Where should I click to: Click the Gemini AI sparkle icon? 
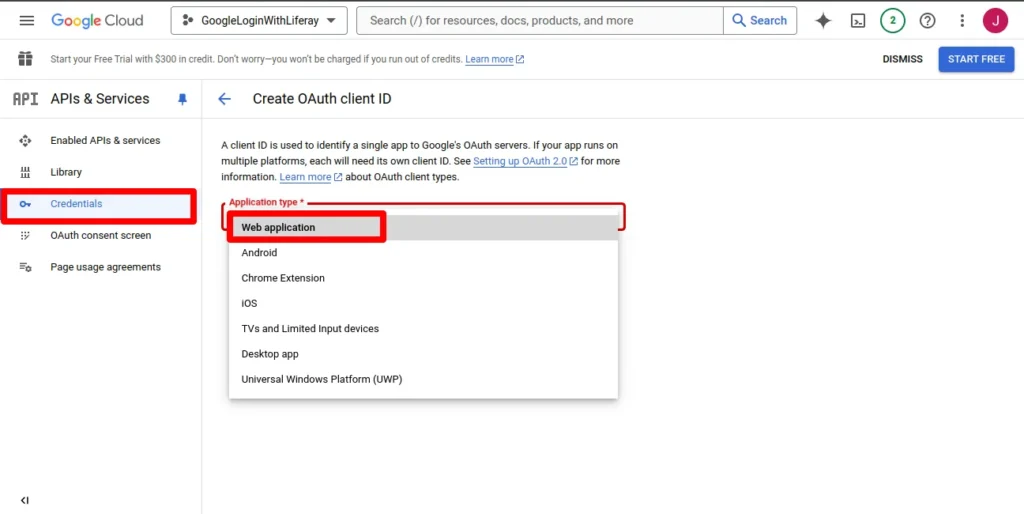pyautogui.click(x=823, y=20)
